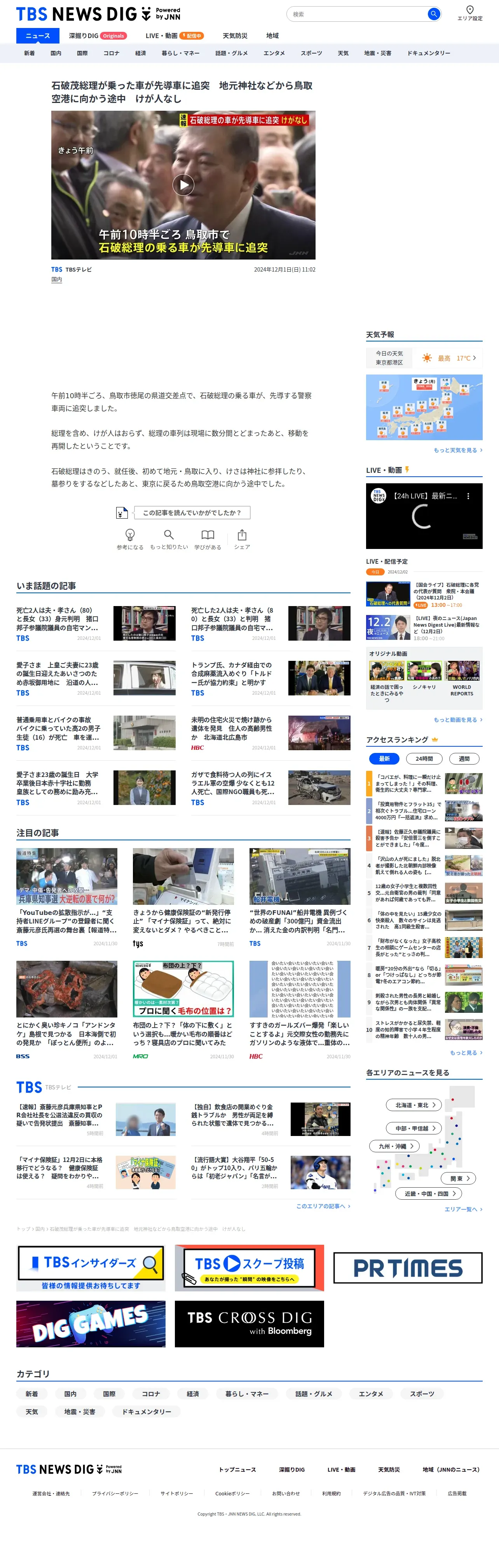Click the もっと知りたい magnifier icon
499x1568 pixels.
pos(169,535)
